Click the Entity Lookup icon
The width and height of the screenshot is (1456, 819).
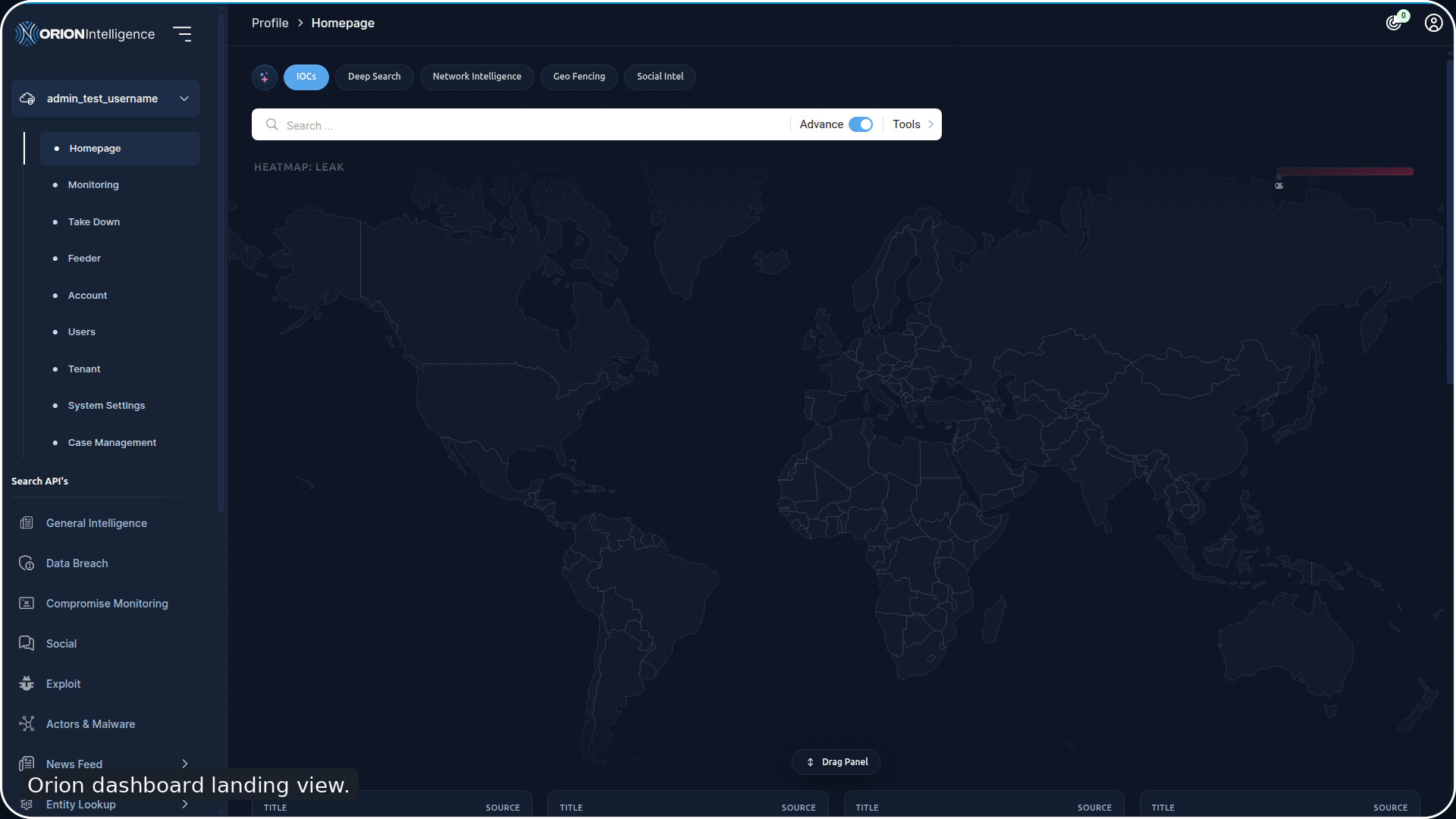point(27,804)
